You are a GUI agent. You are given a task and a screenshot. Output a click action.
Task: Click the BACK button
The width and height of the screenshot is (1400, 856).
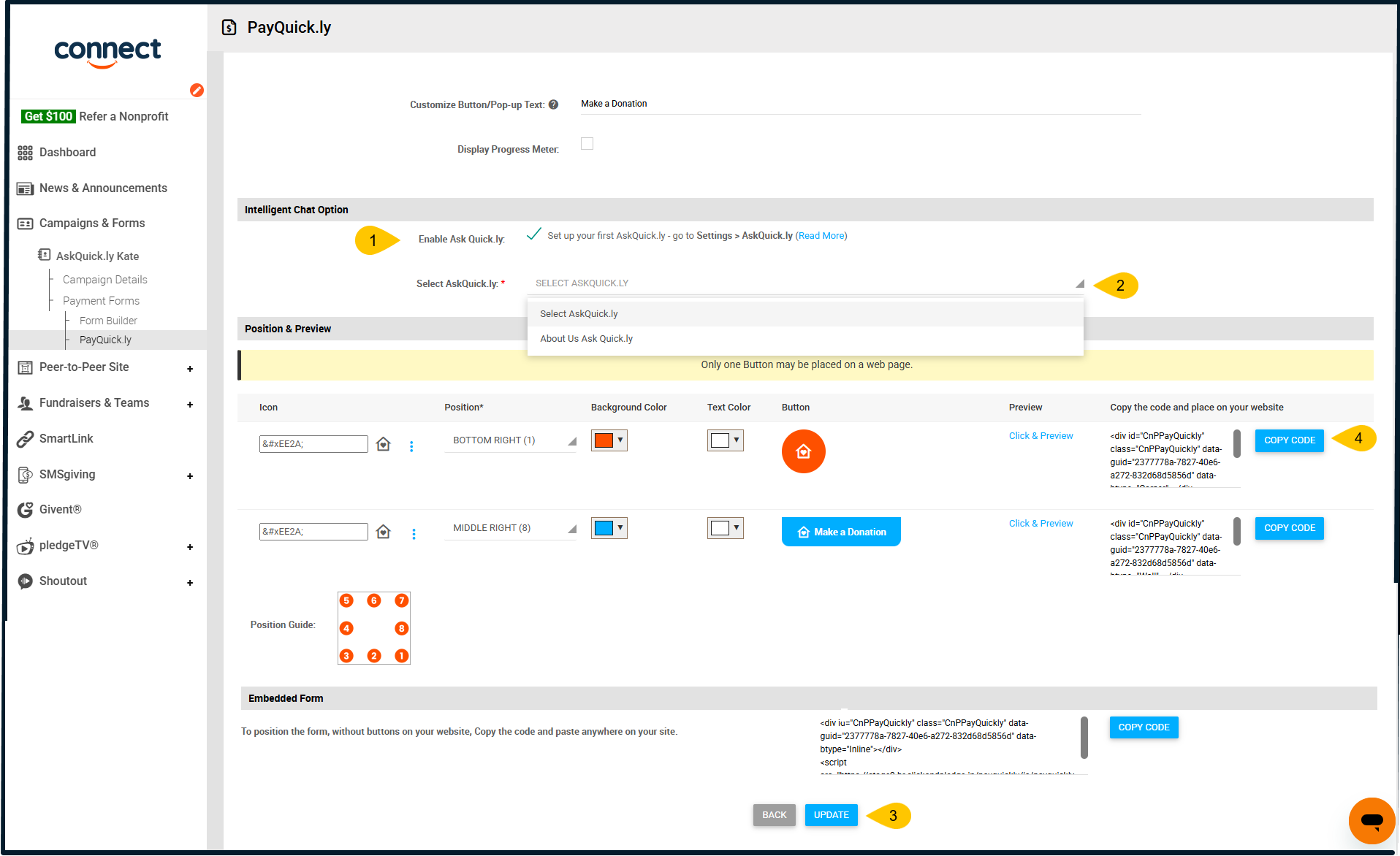tap(774, 815)
